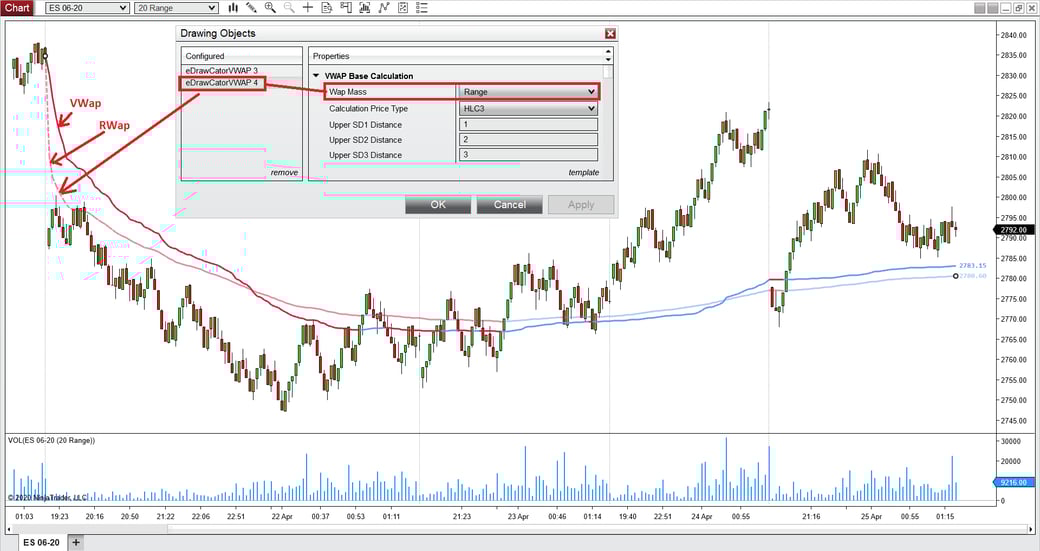Click the 2840.00 price axis label
The height and width of the screenshot is (551, 1040).
pyautogui.click(x=1013, y=34)
